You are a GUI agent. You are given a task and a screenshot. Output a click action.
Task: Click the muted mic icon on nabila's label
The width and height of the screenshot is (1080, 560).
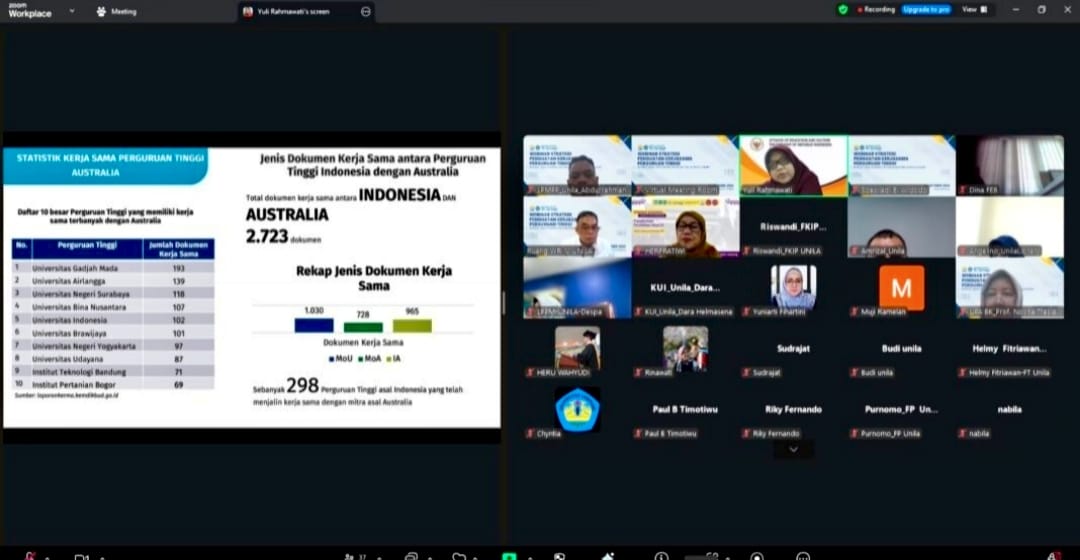[x=963, y=433]
